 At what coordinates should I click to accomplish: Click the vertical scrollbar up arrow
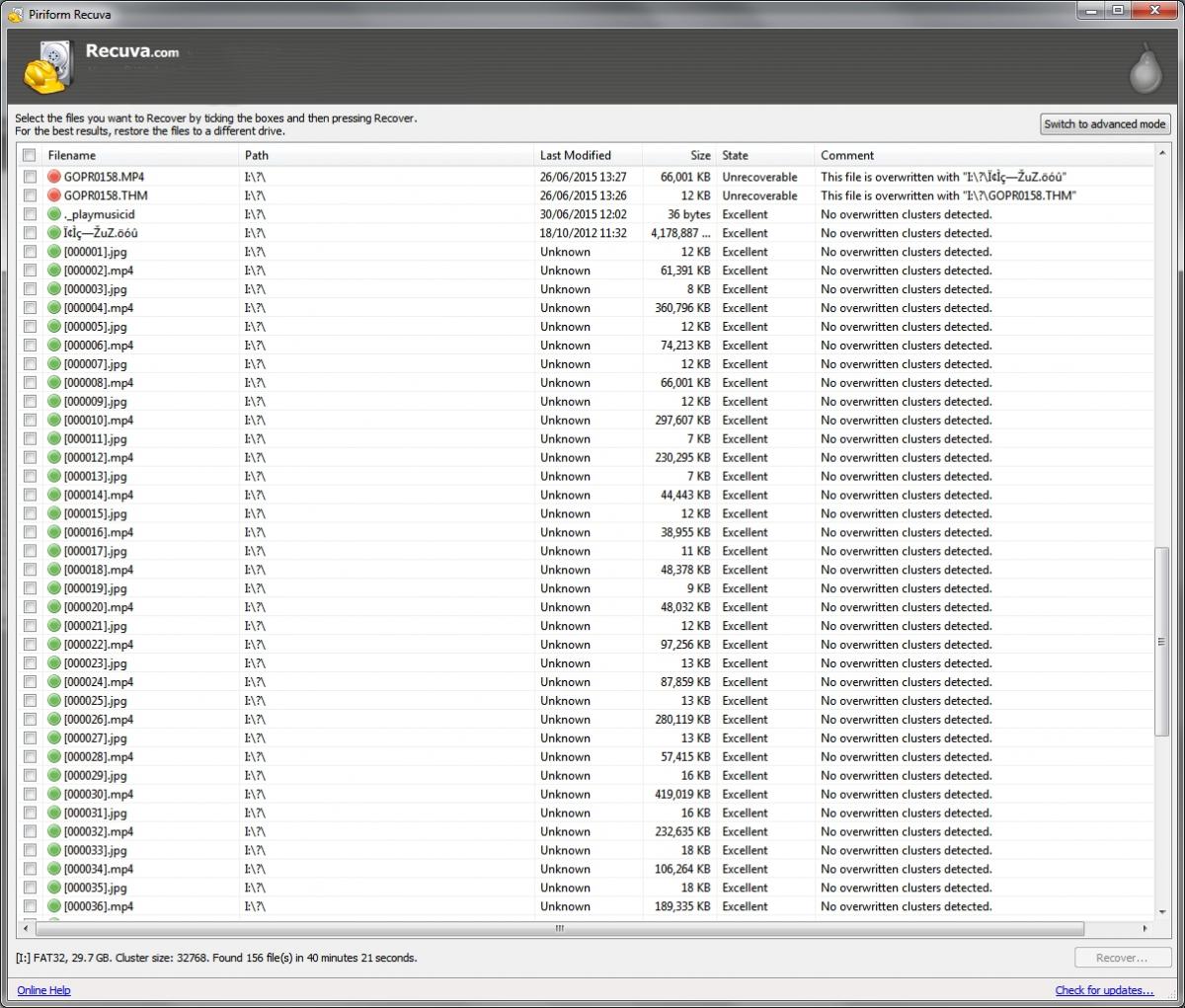1161,153
